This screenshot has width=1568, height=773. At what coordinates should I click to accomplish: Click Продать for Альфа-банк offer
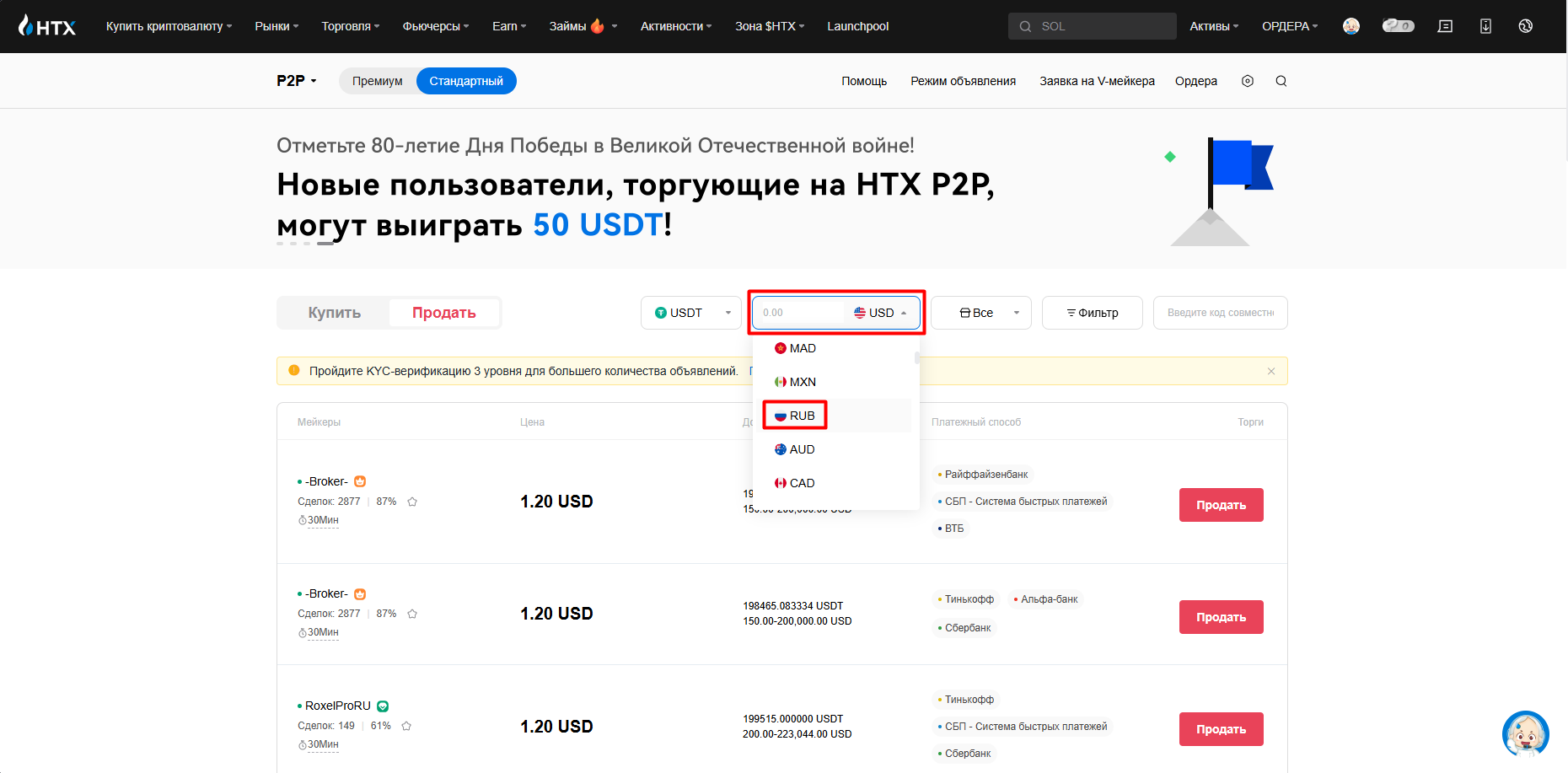coord(1221,617)
